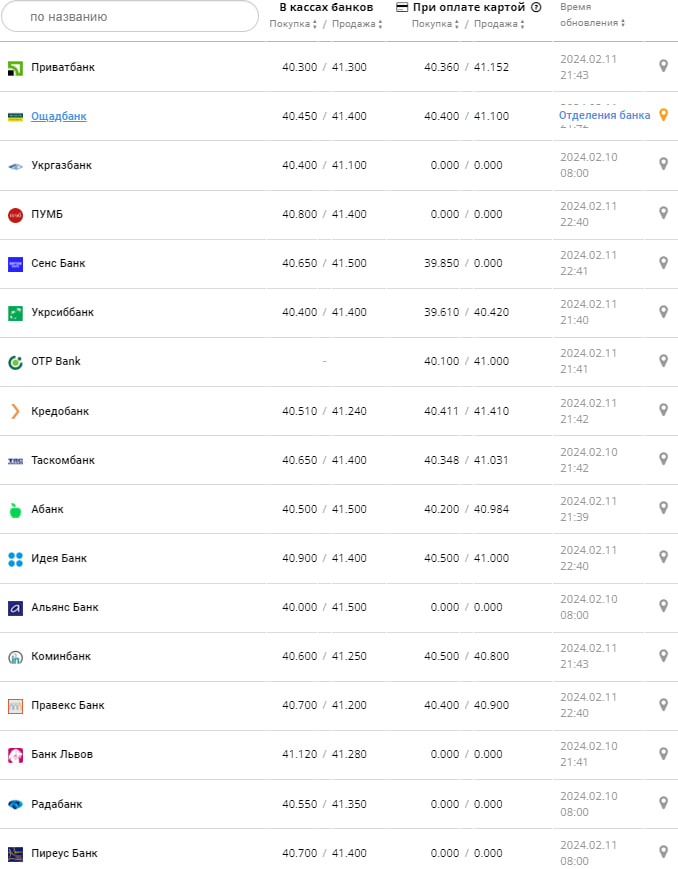Open the Ощадбанк link
The height and width of the screenshot is (869, 678).
click(59, 116)
